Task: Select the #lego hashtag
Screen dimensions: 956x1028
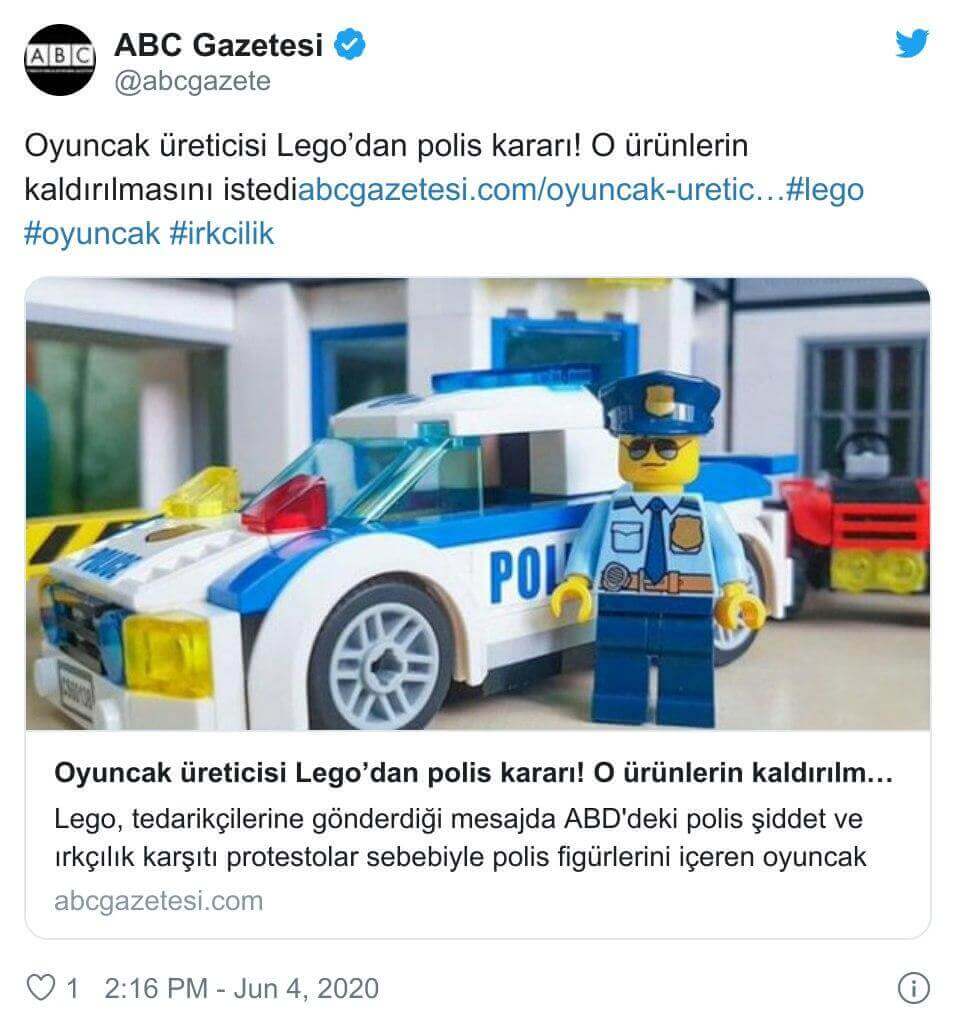Action: pyautogui.click(x=824, y=189)
